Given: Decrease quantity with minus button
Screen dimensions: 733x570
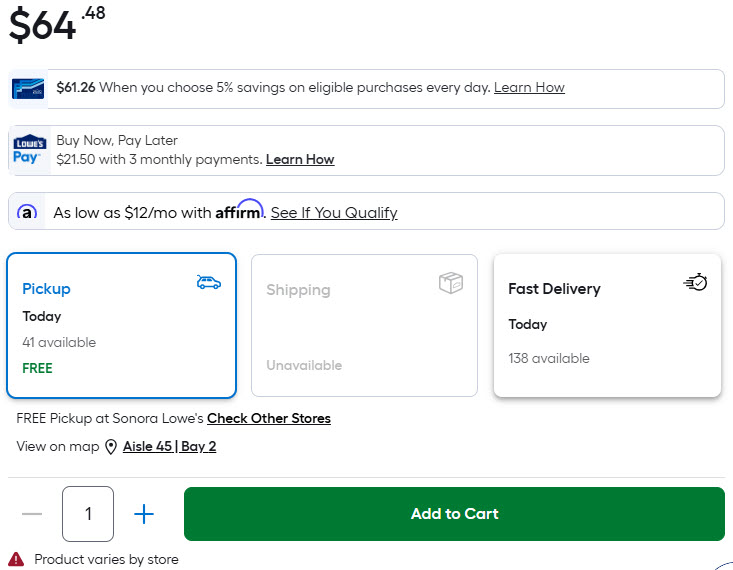Looking at the screenshot, I should coord(32,514).
